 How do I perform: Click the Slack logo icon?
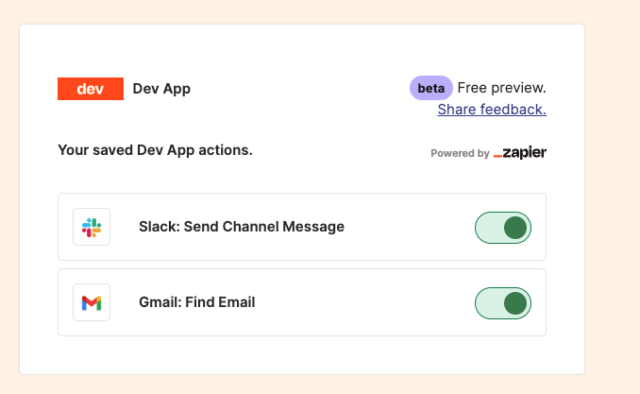click(91, 227)
